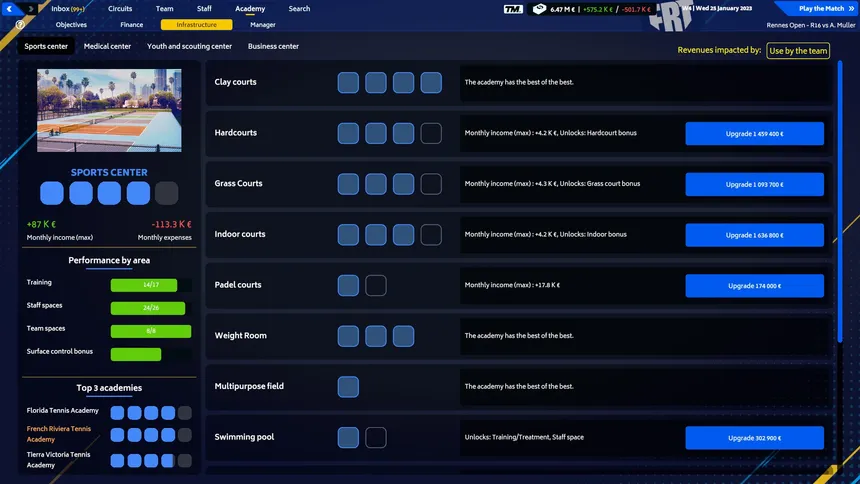The image size is (860, 484).
Task: Click the Clay courts row label
Action: point(235,82)
